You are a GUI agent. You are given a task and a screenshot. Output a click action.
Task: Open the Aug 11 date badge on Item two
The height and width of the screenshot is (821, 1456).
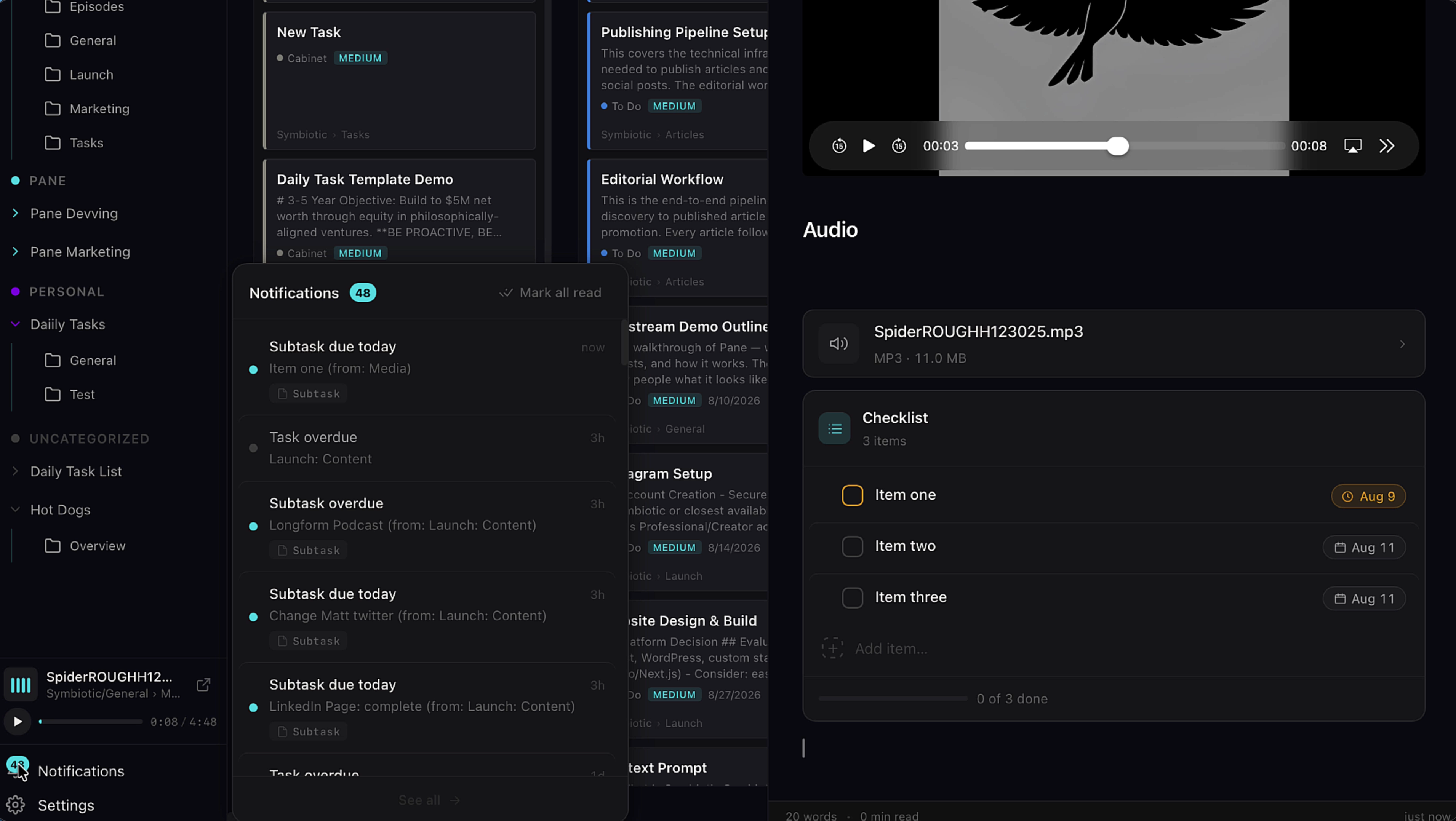(1364, 548)
